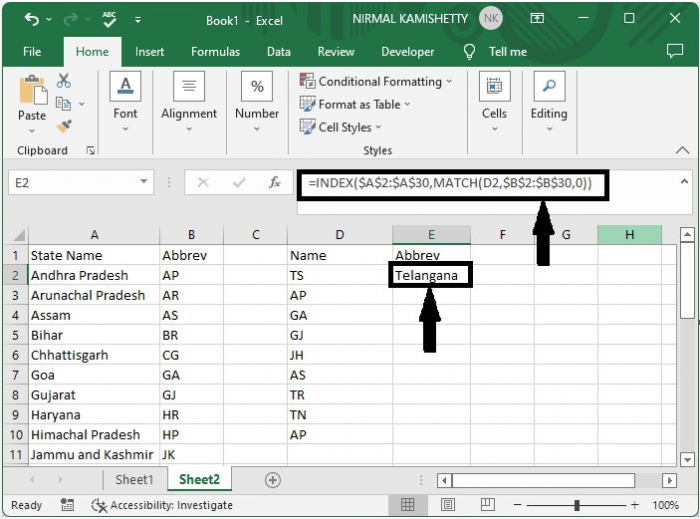Expand the Copy options arrow
The width and height of the screenshot is (700, 519).
pyautogui.click(x=82, y=104)
